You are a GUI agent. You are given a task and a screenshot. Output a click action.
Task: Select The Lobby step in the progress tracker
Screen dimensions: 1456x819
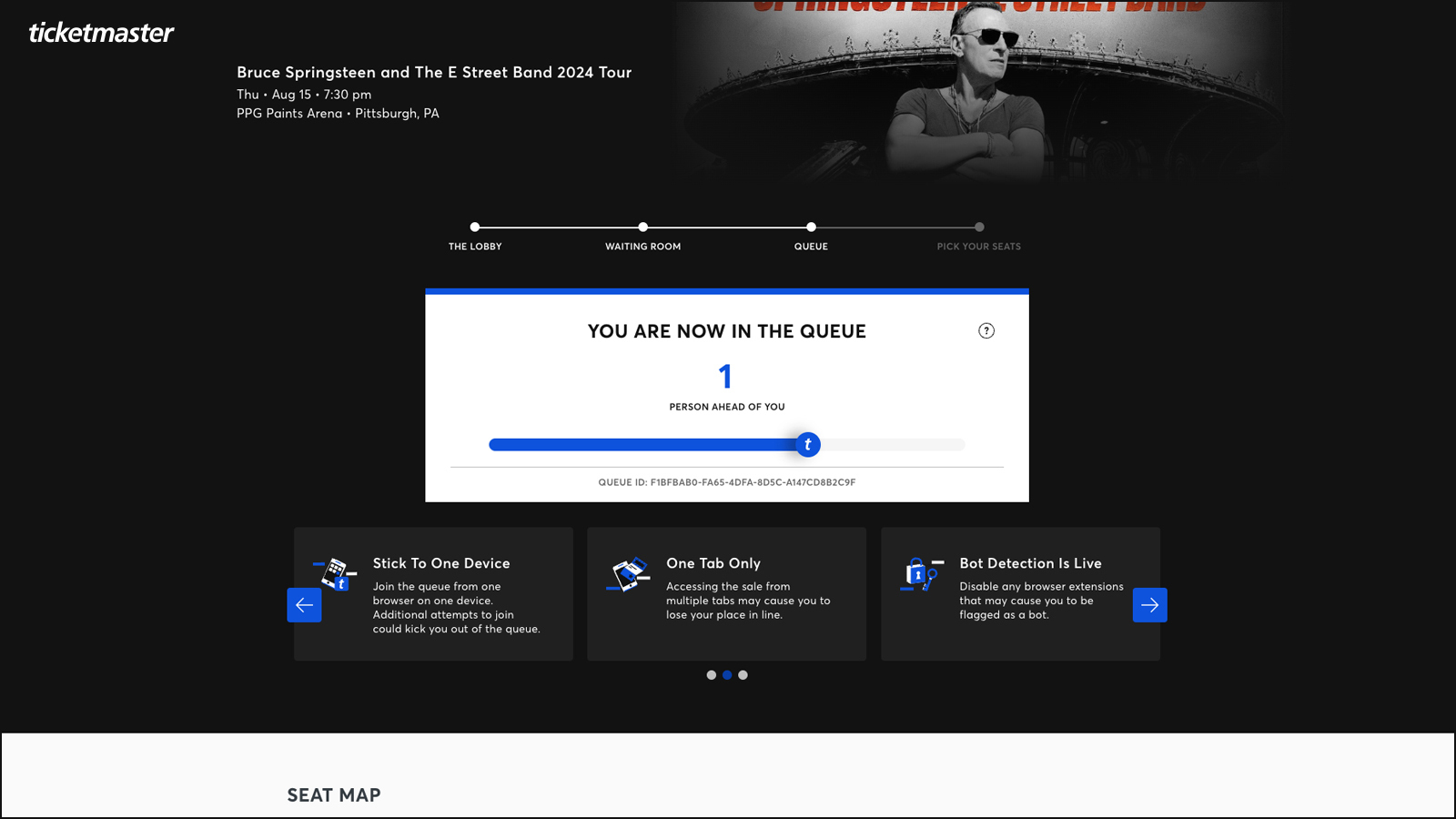point(475,227)
